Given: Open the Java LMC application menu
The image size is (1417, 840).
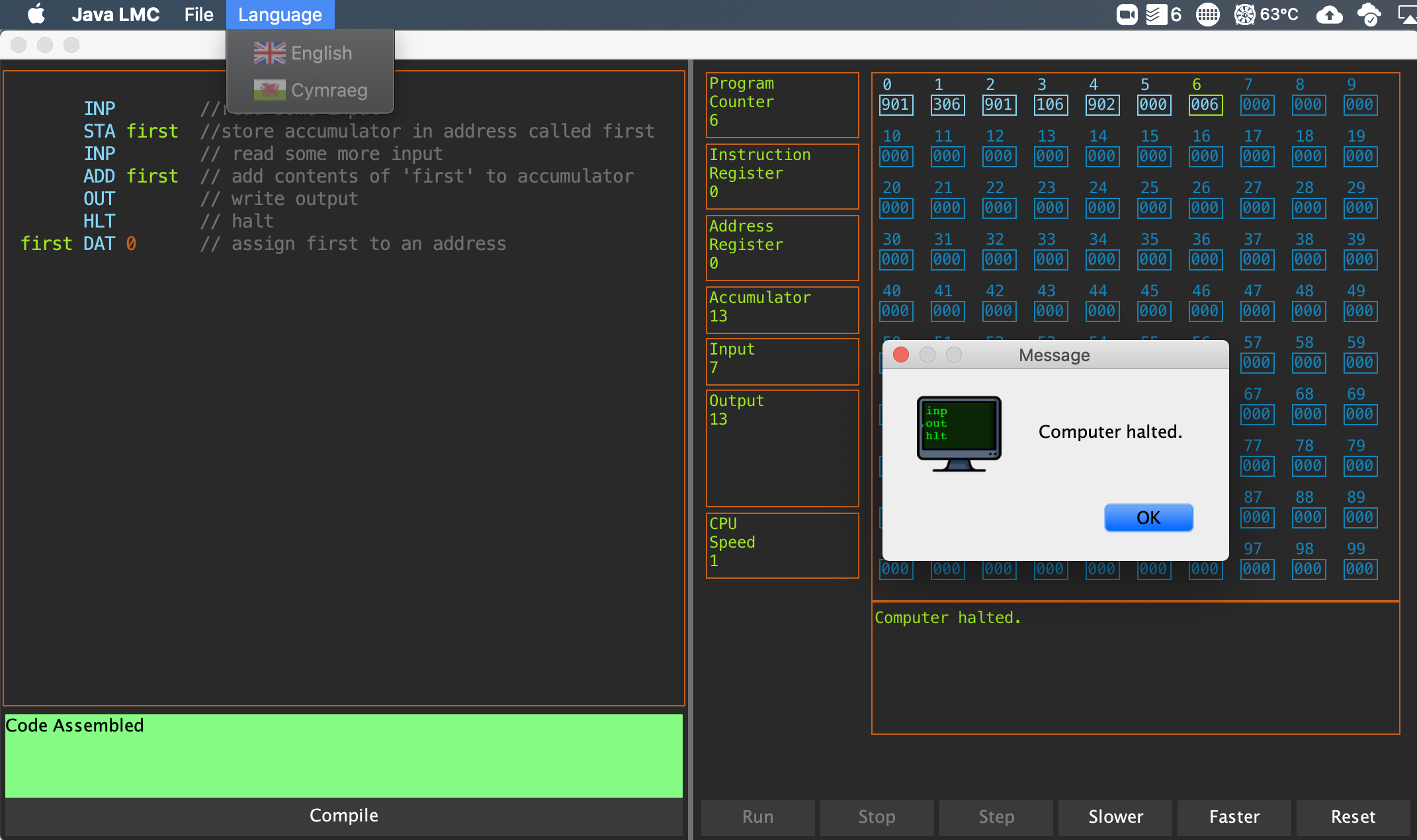Looking at the screenshot, I should [115, 15].
